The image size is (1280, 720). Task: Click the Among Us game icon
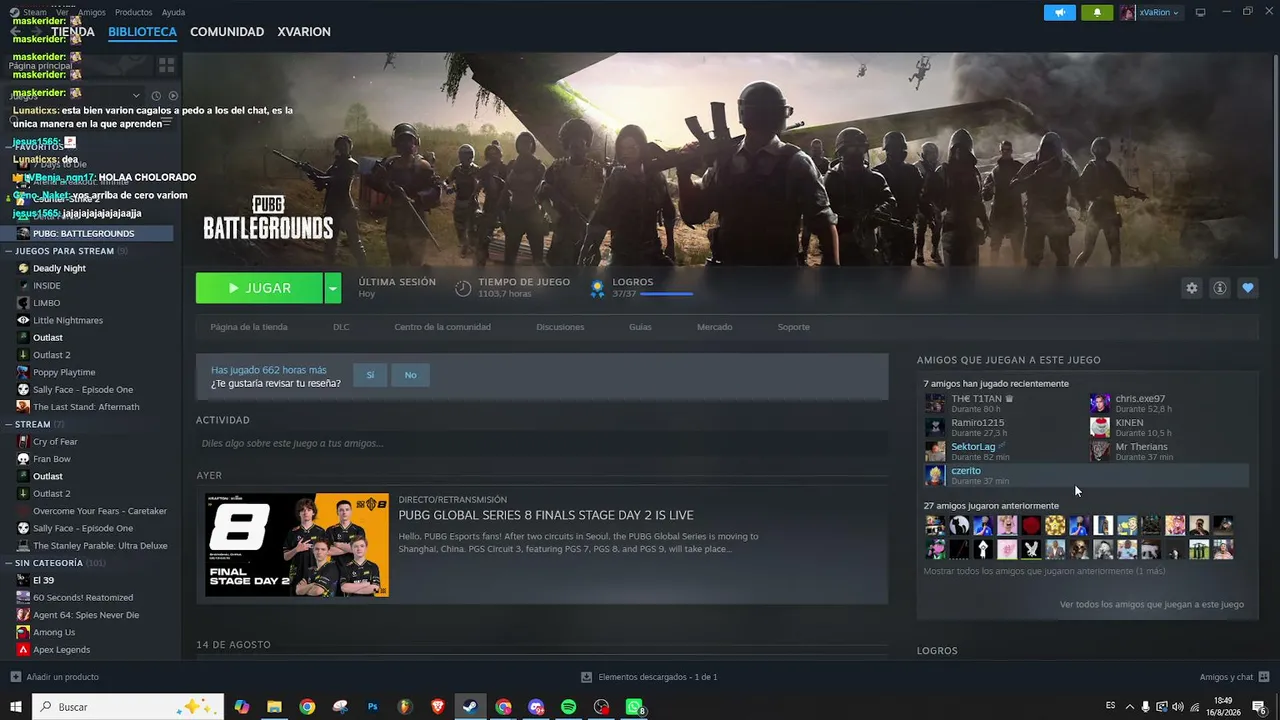(x=23, y=632)
